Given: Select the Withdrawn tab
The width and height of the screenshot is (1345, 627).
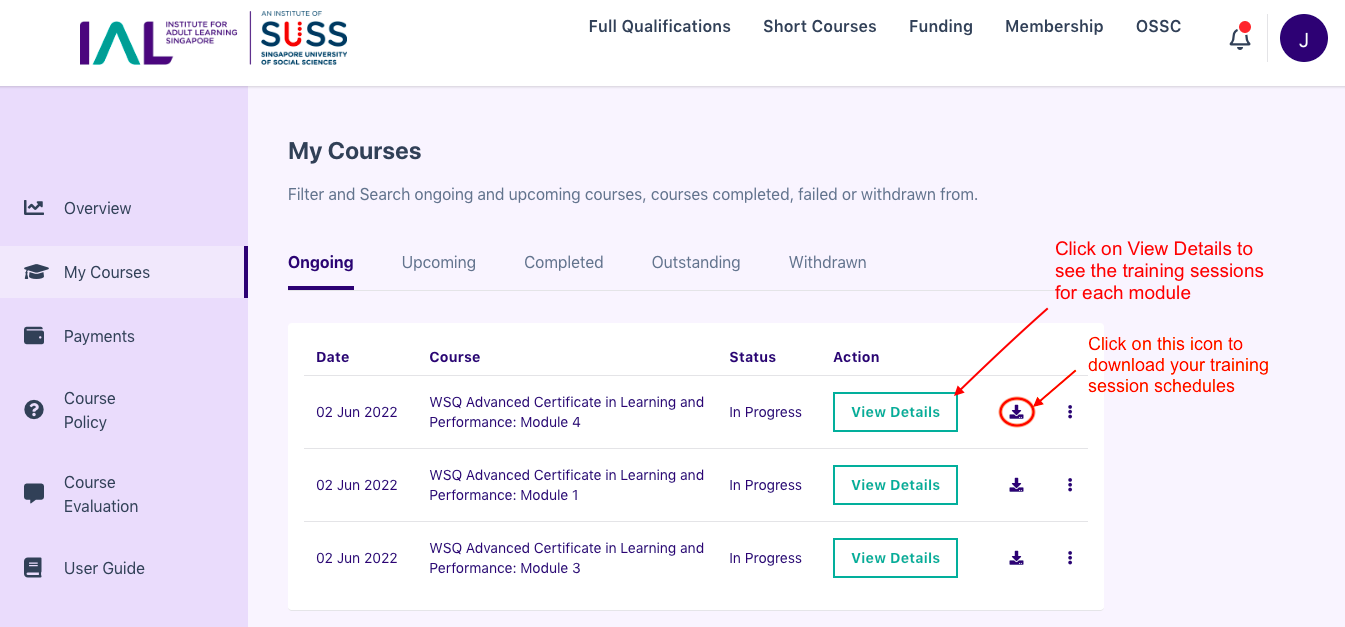Looking at the screenshot, I should (x=828, y=262).
